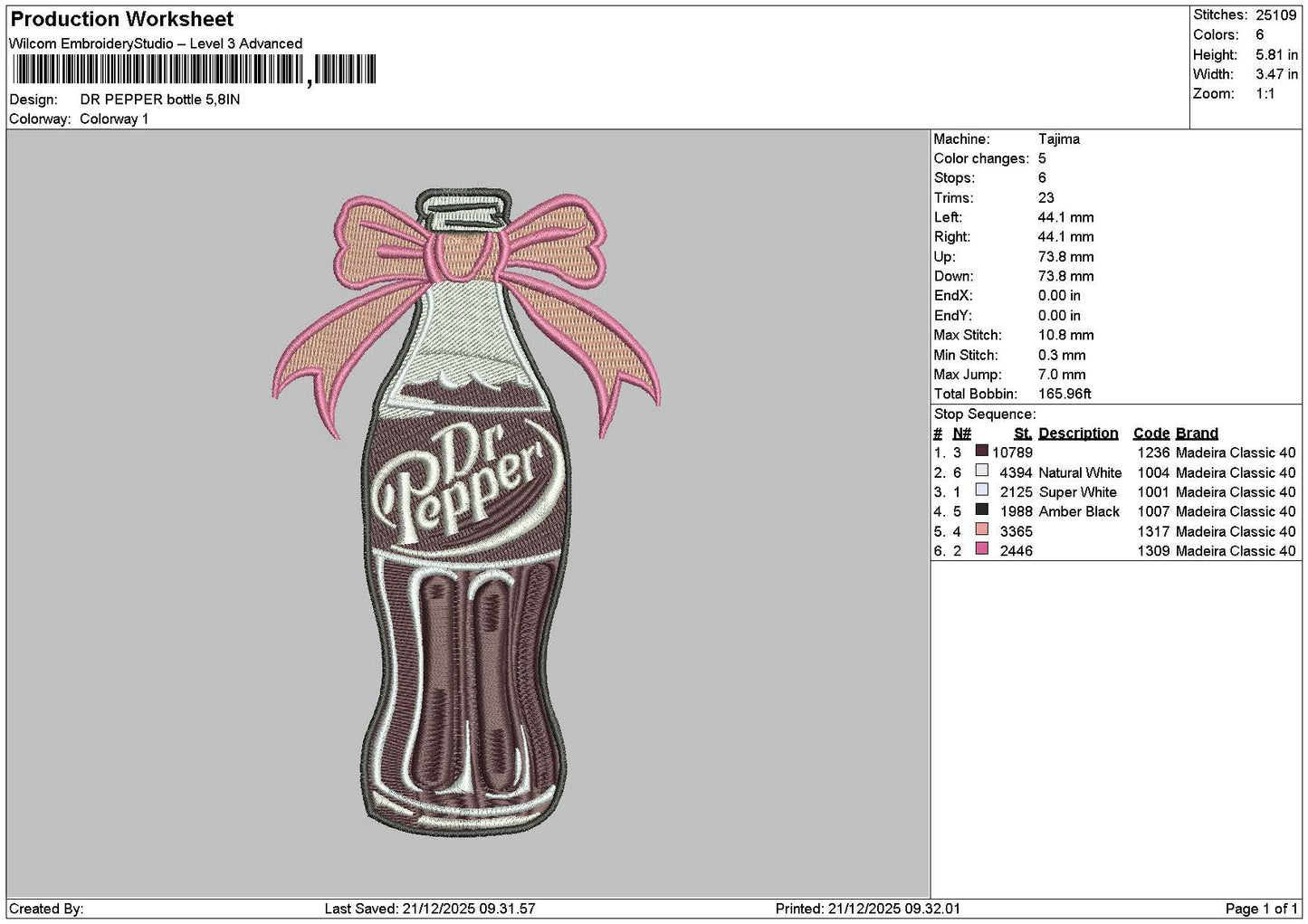The image size is (1308, 924).
Task: Select thread code 1007
Action: click(1153, 511)
